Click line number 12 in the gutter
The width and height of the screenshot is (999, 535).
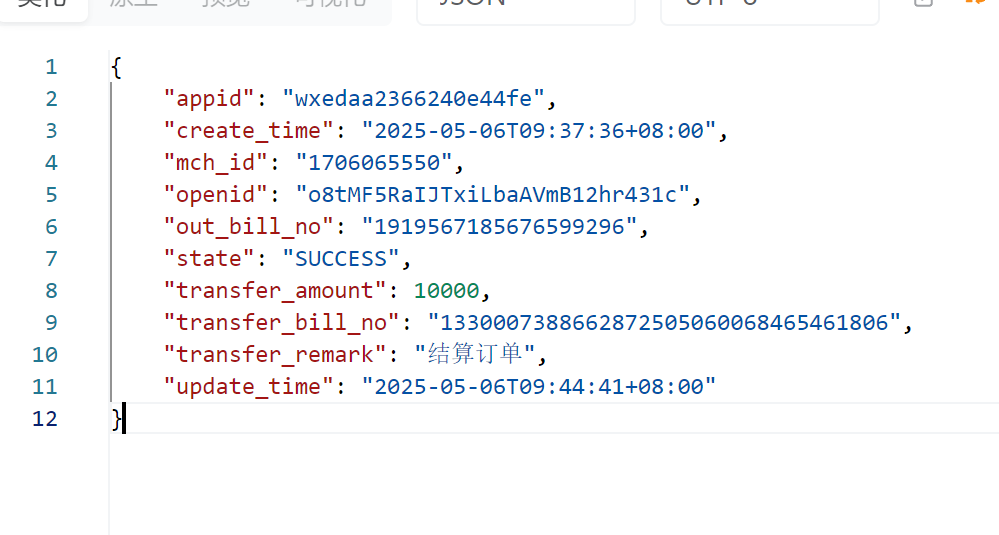[x=45, y=418]
